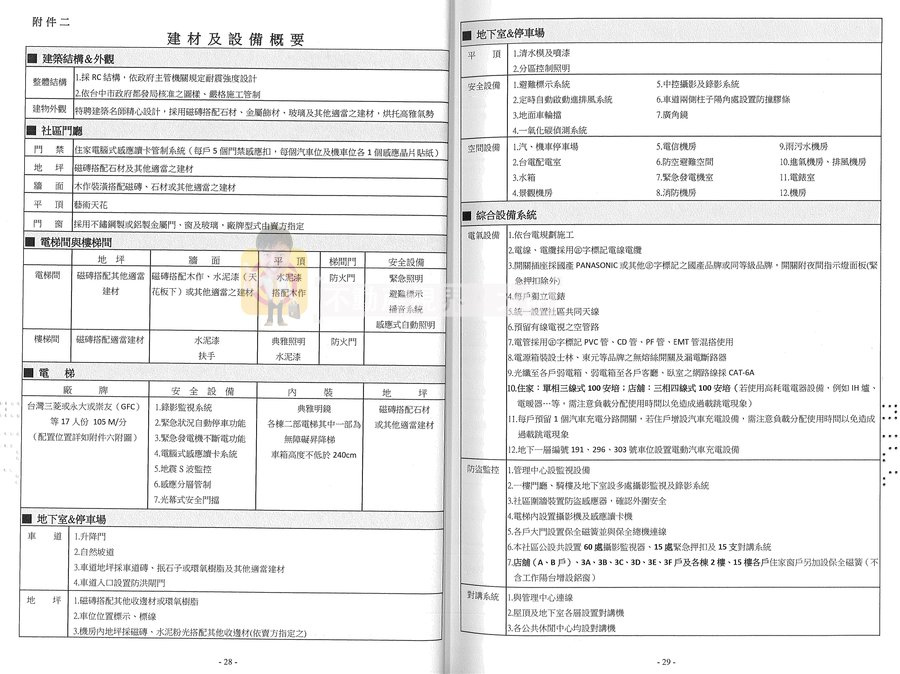Image resolution: width=900 pixels, height=674 pixels.
Task: Click the 地下室&停車場 square bullet on page 29
Action: 468,34
